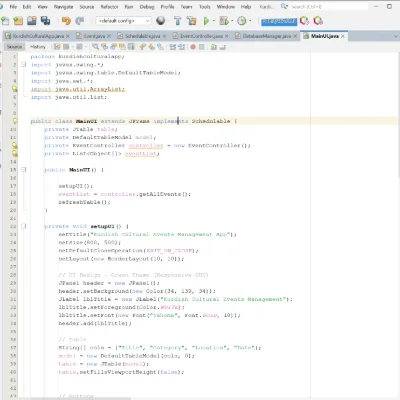The width and height of the screenshot is (400, 400).
Task: Click the New Project icon
Action: [x=18, y=21]
